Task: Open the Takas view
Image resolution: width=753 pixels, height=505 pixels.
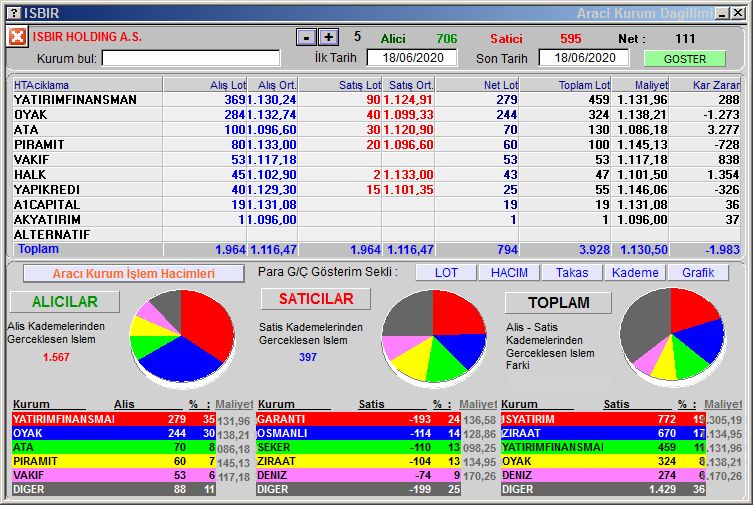Action: (x=572, y=273)
